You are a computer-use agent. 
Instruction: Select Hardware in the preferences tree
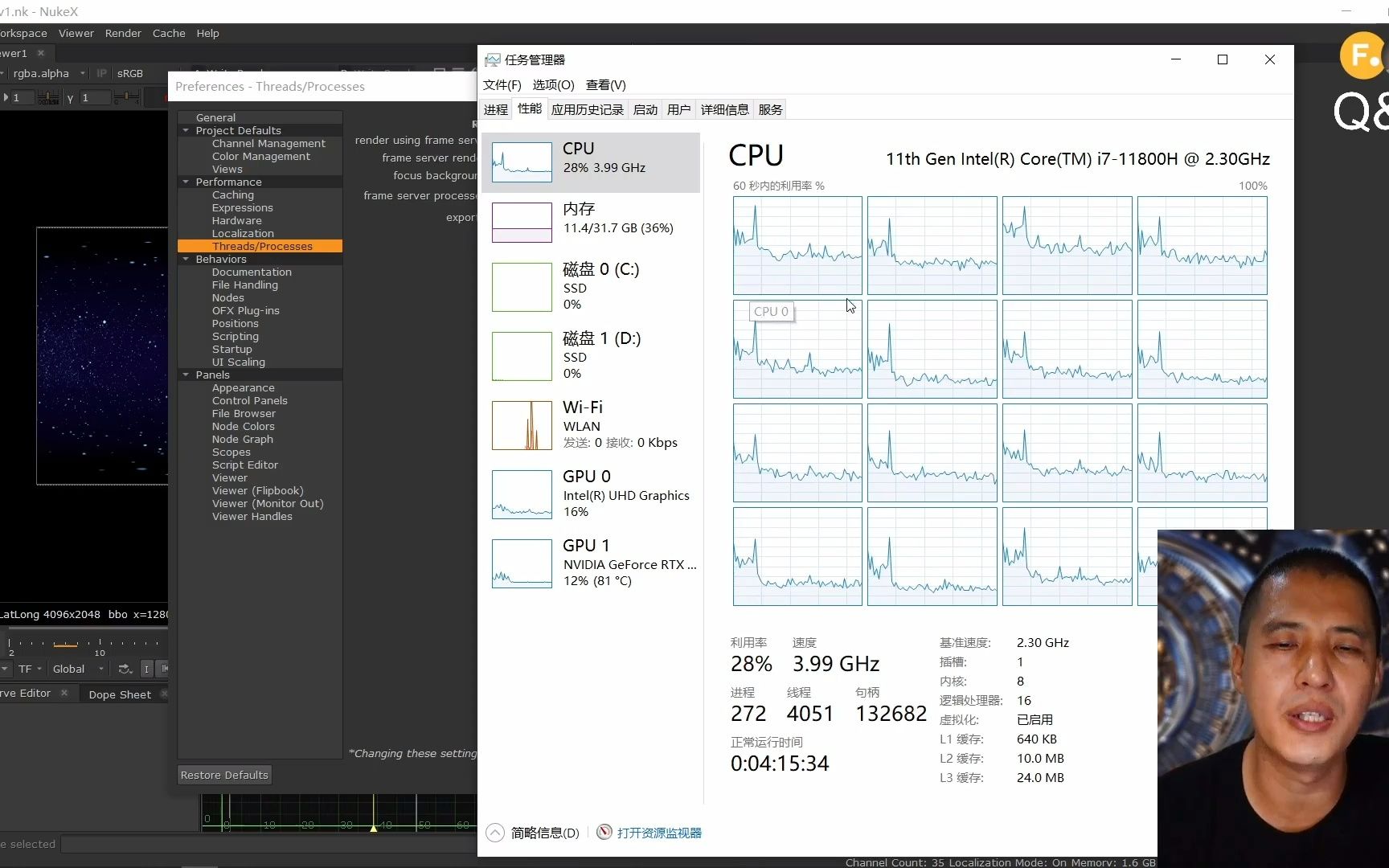(236, 220)
